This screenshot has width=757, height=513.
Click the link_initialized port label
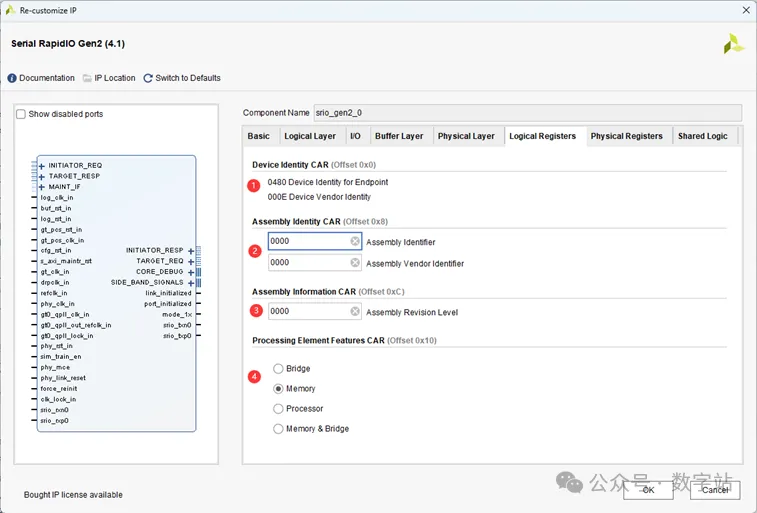(x=168, y=293)
